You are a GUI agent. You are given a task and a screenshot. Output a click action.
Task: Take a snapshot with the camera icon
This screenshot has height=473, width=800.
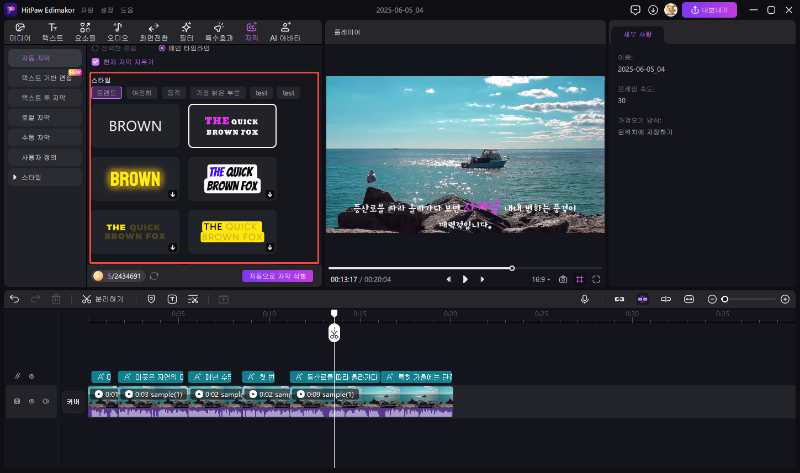(x=563, y=279)
